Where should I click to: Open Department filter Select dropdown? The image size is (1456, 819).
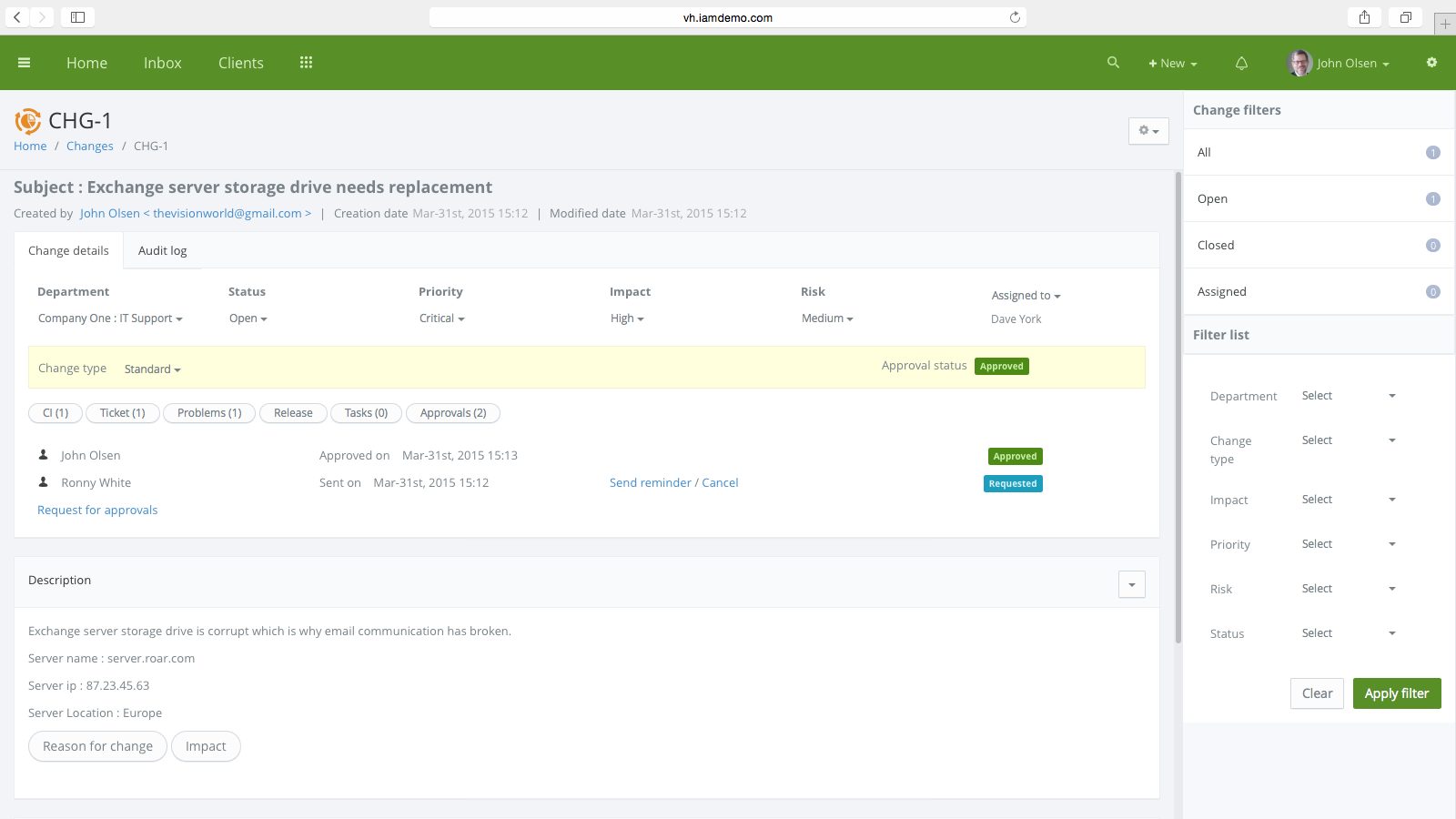pos(1349,396)
